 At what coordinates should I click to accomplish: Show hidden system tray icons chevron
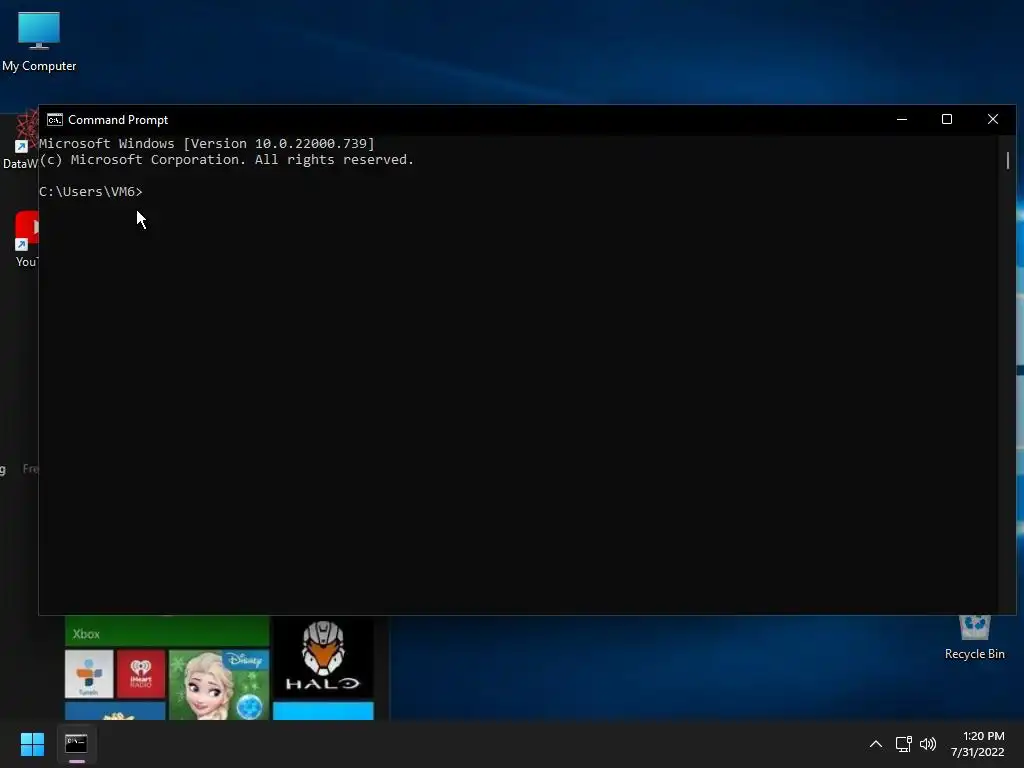[876, 744]
